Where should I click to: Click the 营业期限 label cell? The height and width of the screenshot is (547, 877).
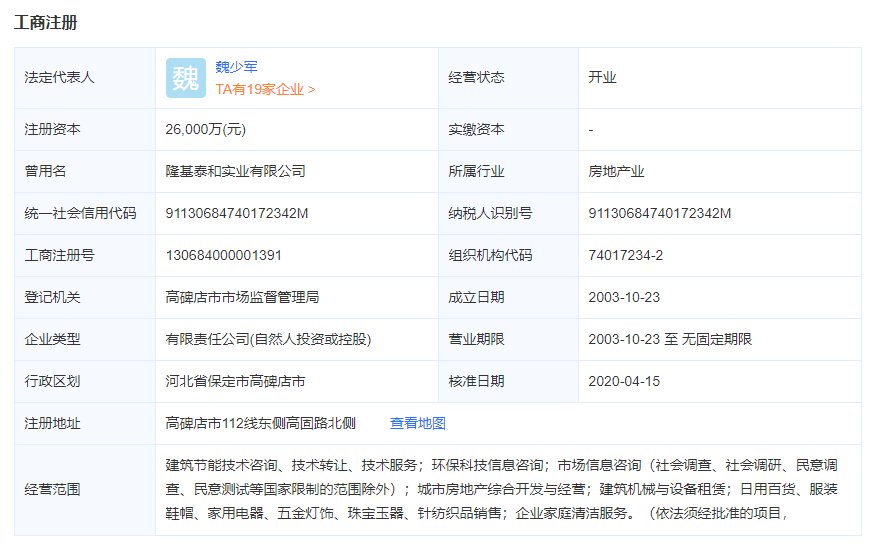point(508,339)
